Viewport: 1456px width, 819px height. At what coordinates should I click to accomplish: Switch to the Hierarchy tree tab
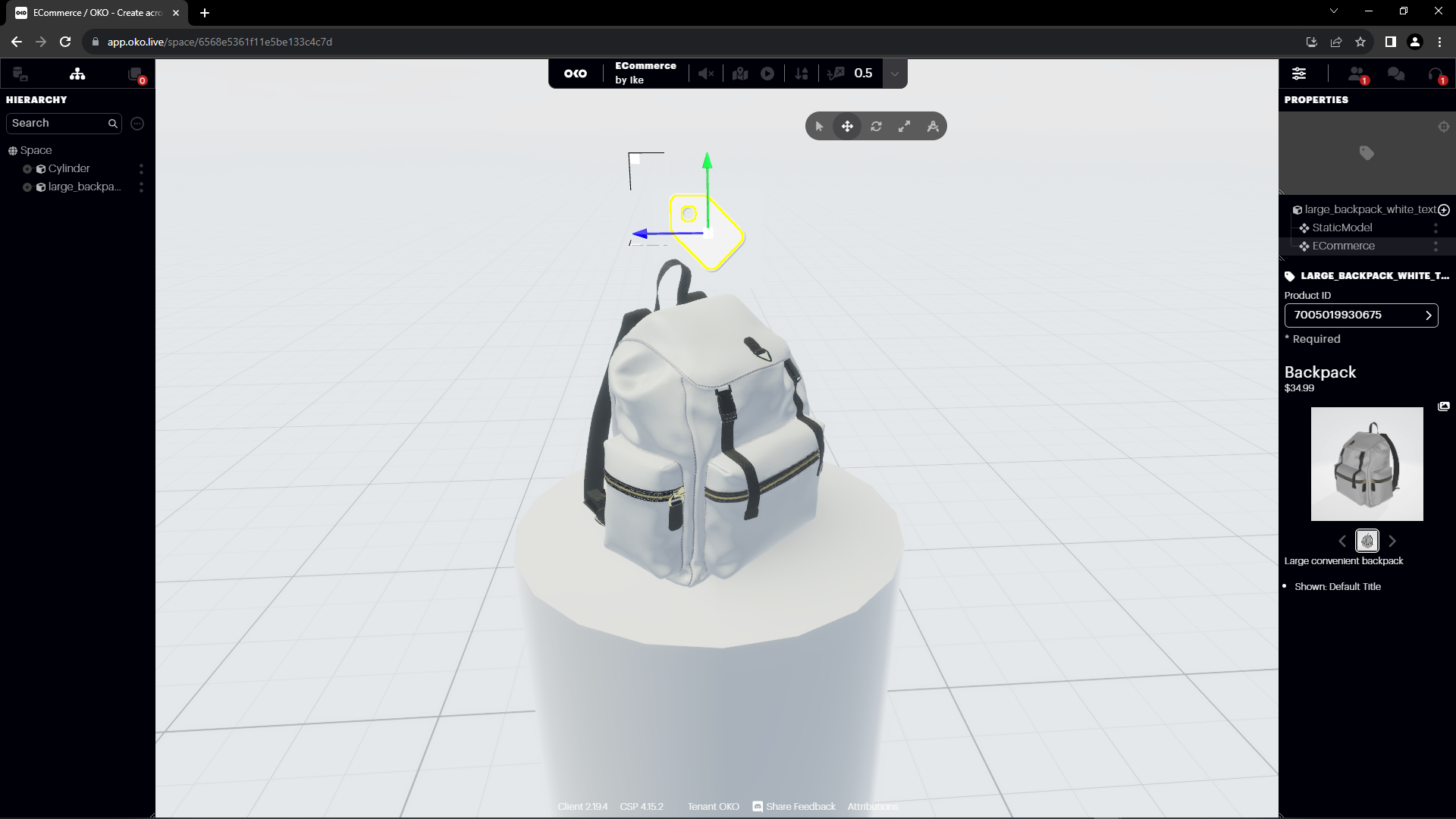point(77,74)
